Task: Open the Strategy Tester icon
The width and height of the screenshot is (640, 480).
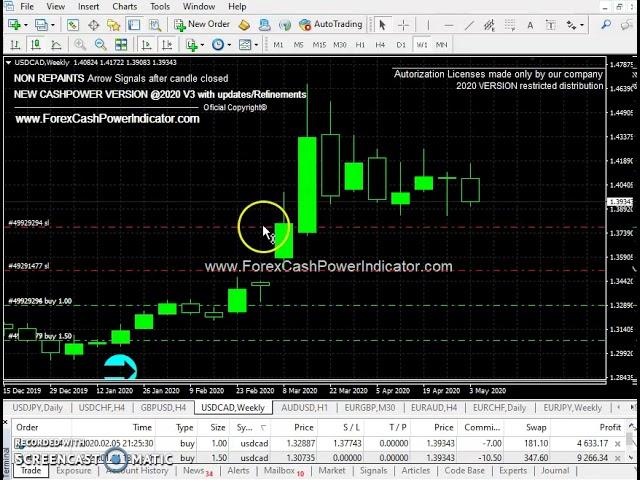Action: pos(155,25)
